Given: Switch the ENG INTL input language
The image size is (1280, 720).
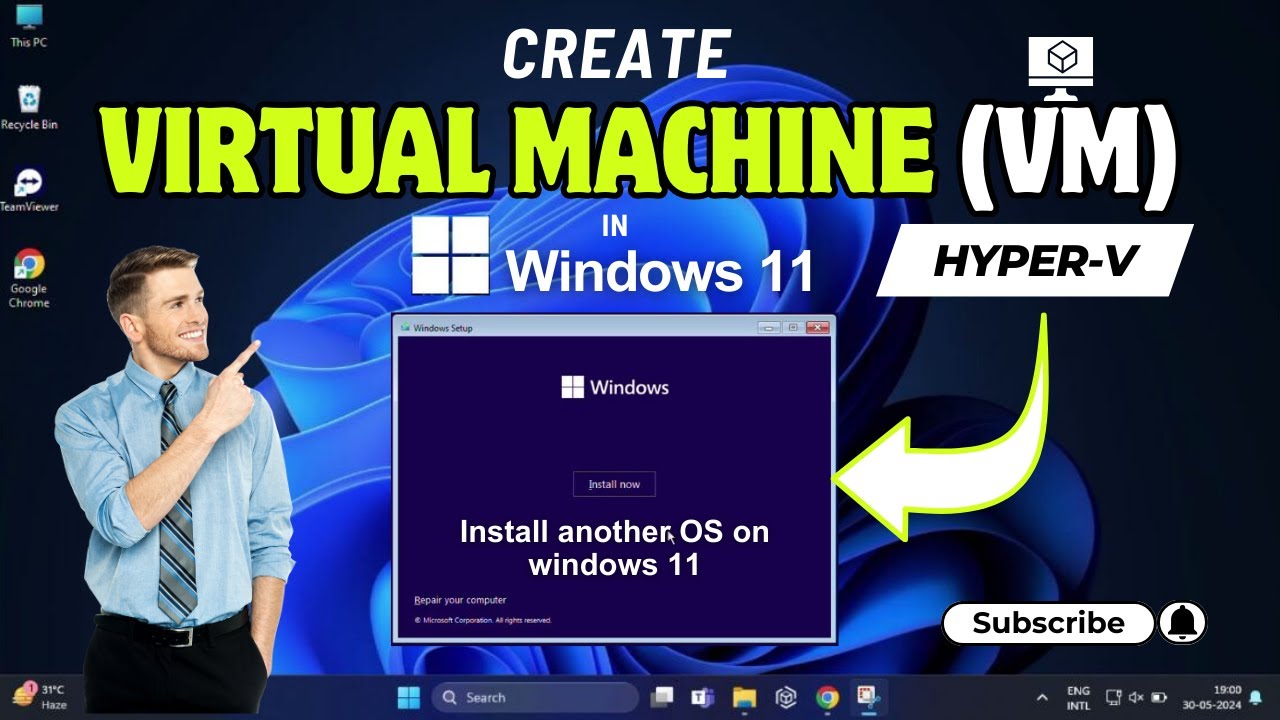Looking at the screenshot, I should (x=1078, y=697).
